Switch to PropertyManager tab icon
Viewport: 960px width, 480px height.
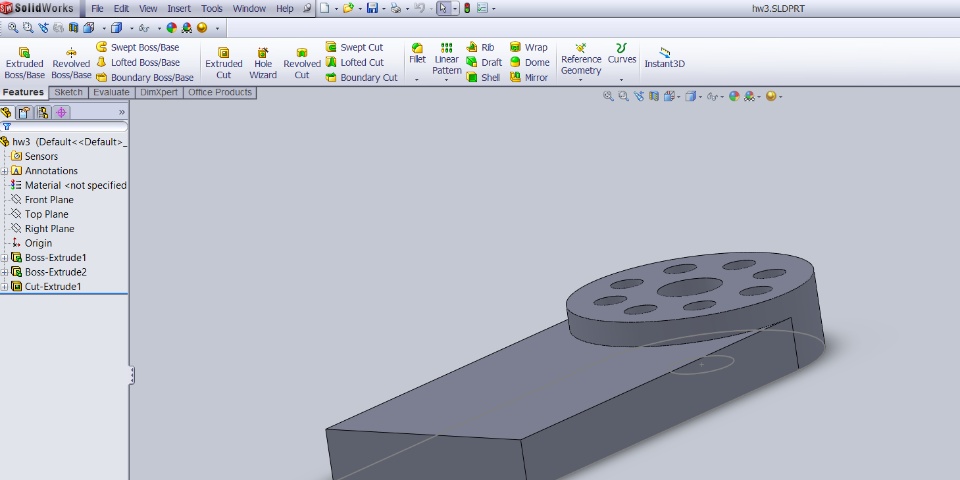click(x=24, y=112)
